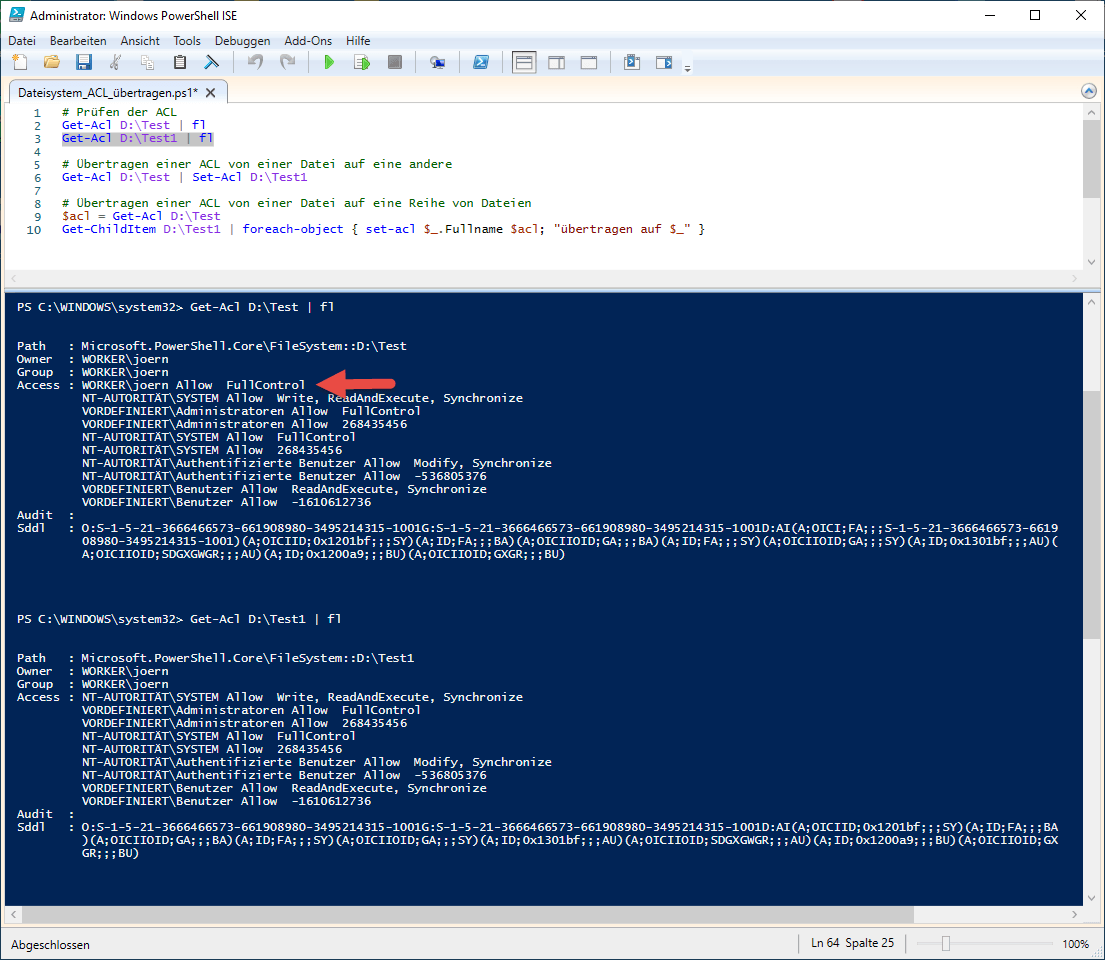Show the Script Pane on the right
1105x960 pixels.
556,62
